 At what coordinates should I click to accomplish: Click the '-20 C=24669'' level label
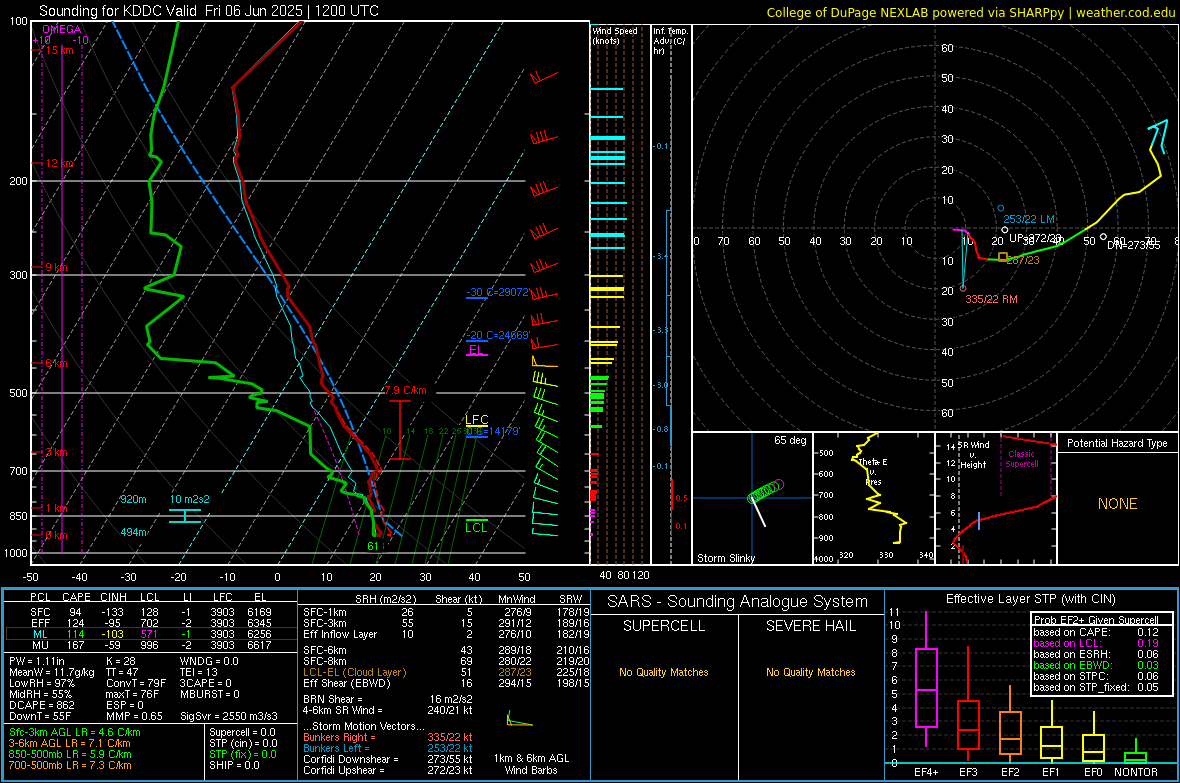(497, 335)
